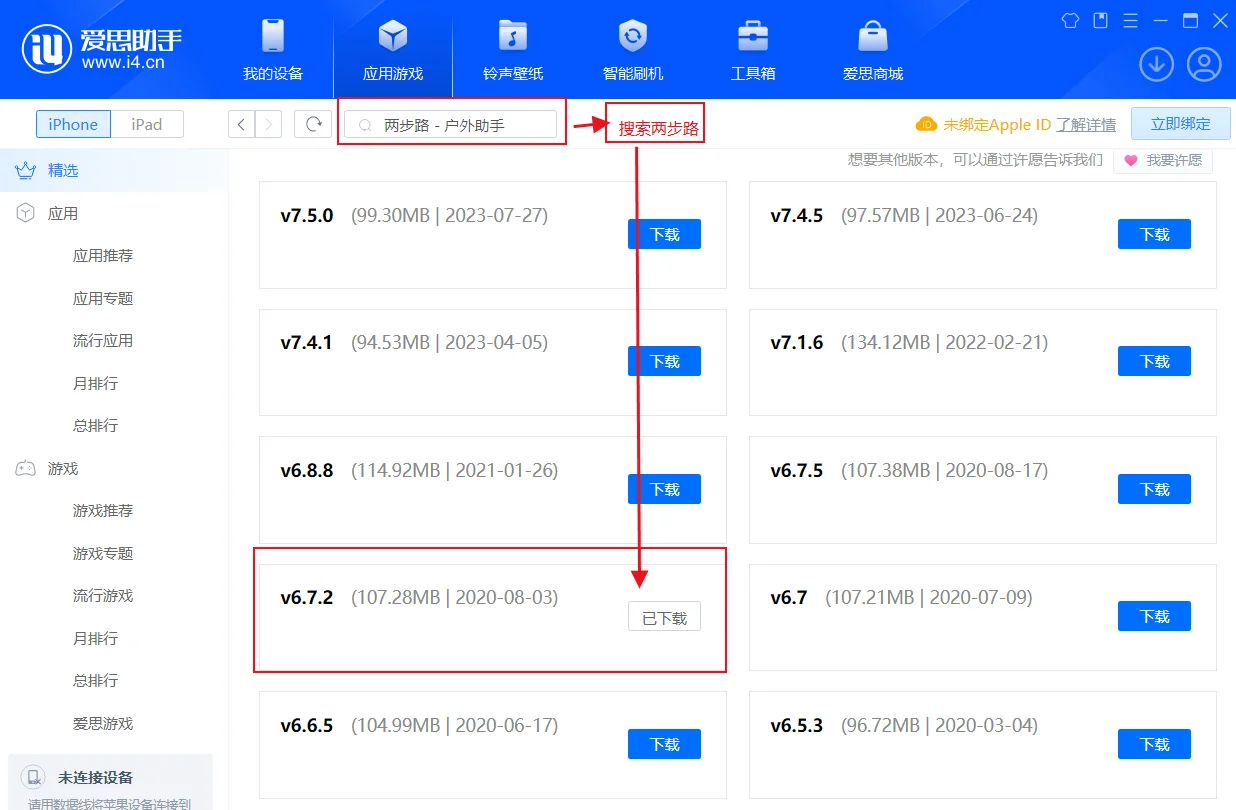
Task: Click the orange Apple ID cloud icon
Action: [x=926, y=124]
